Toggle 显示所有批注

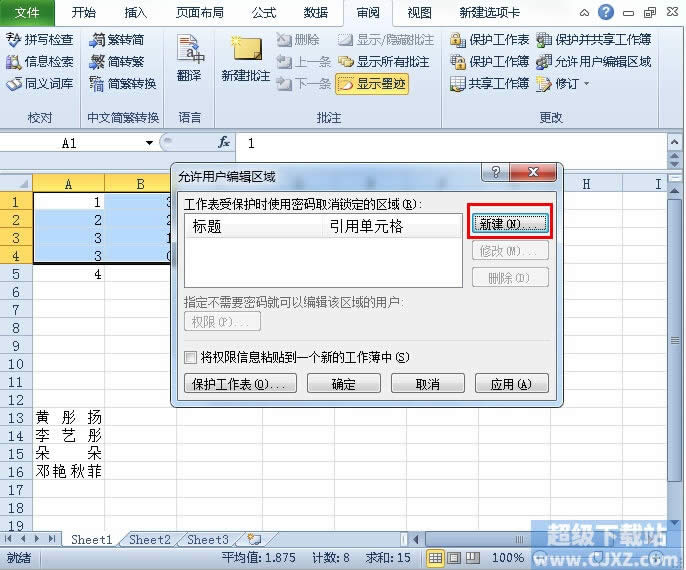tap(383, 62)
